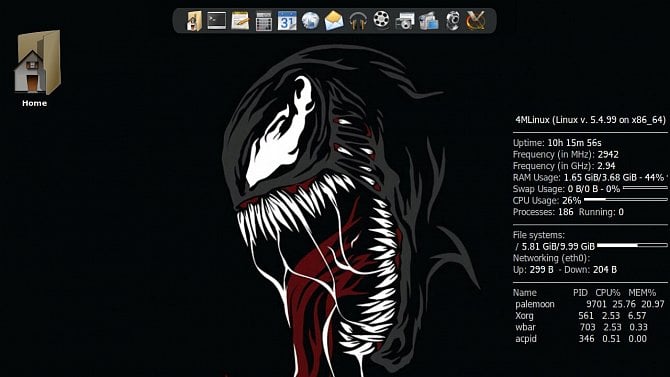Click the CPU Usage progress bar

point(626,199)
